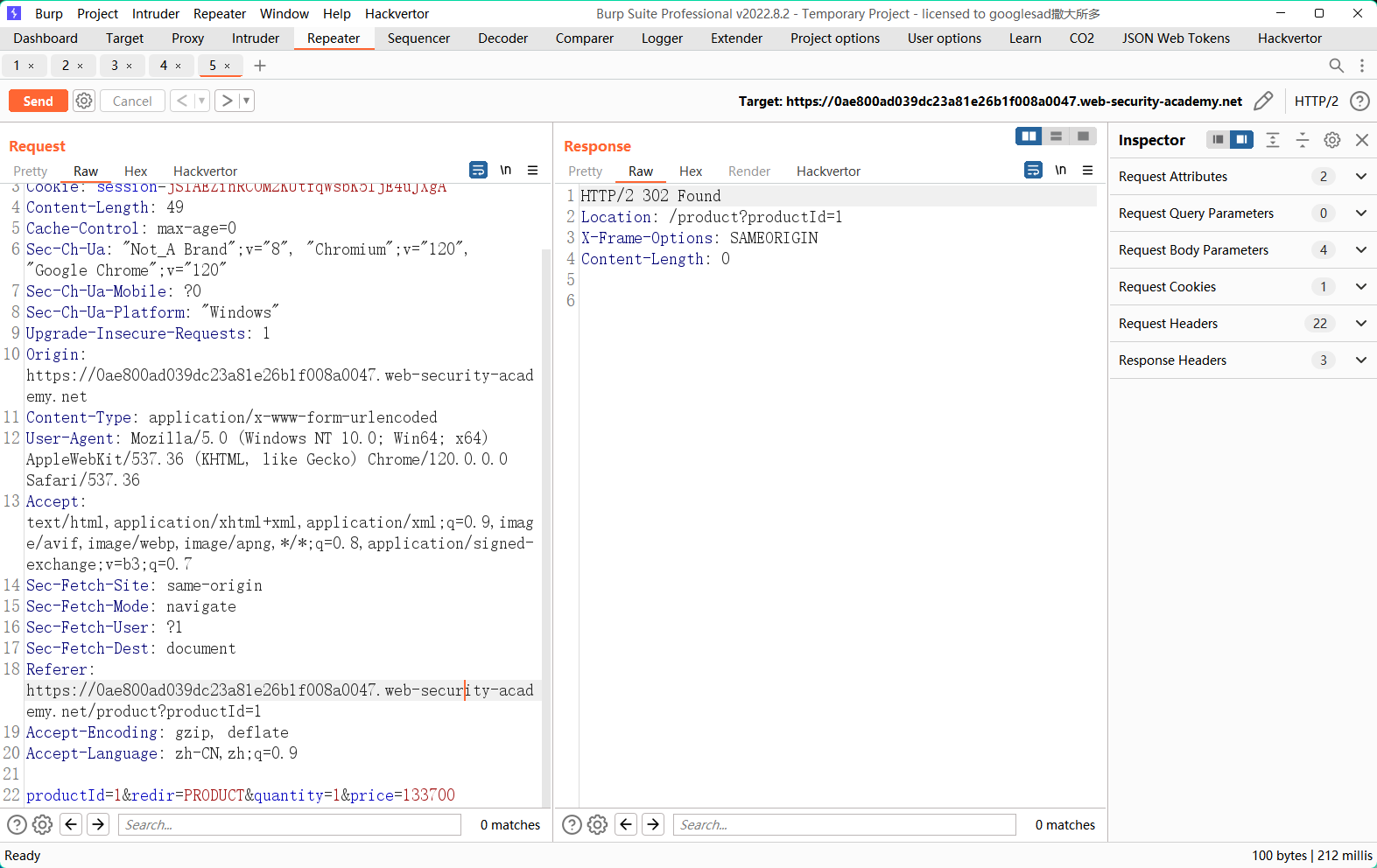Open the Project options tab
The width and height of the screenshot is (1377, 868).
(835, 38)
